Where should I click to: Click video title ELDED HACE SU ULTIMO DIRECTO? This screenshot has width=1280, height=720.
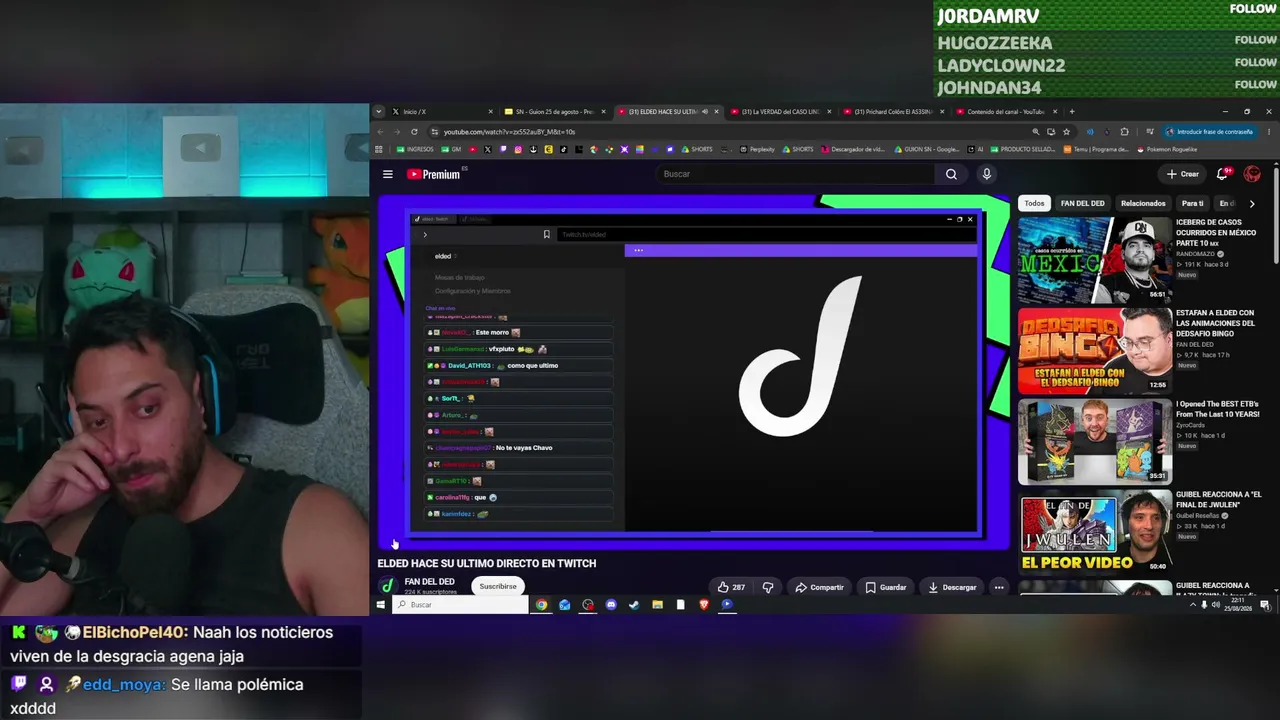click(x=487, y=563)
